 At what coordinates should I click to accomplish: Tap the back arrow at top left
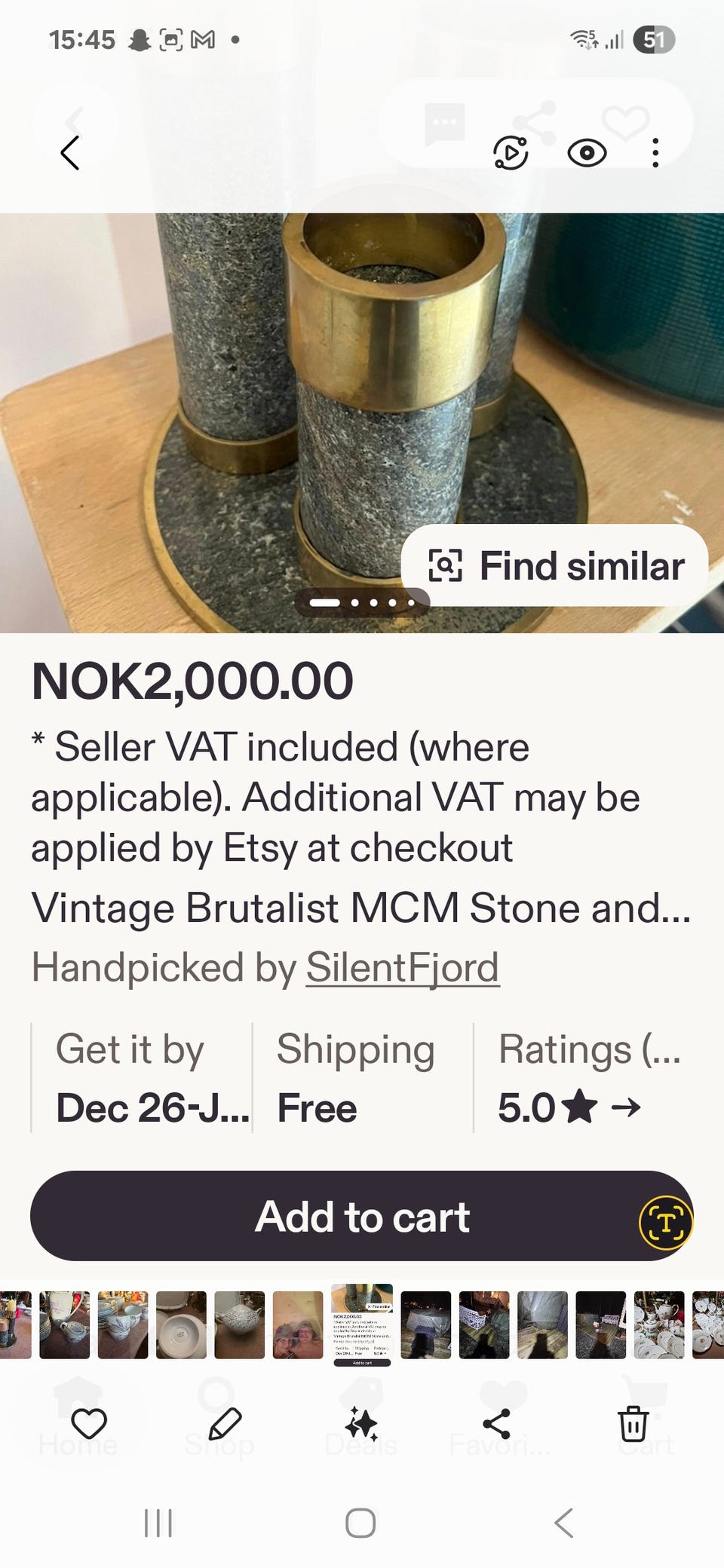click(x=70, y=153)
